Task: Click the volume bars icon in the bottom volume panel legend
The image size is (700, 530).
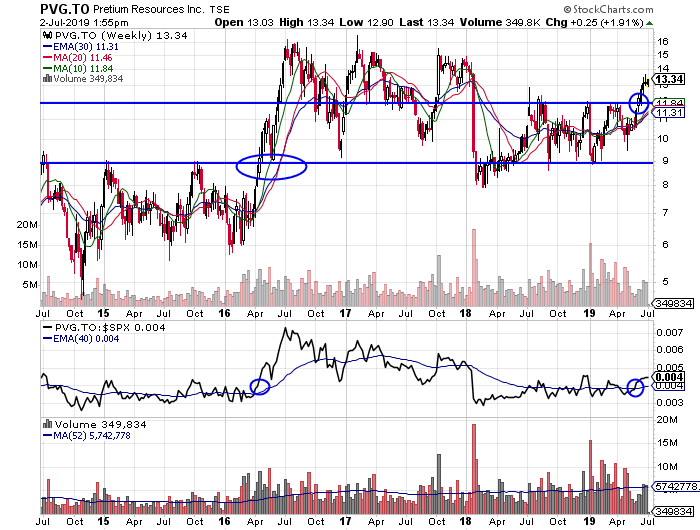Action: [x=47, y=424]
